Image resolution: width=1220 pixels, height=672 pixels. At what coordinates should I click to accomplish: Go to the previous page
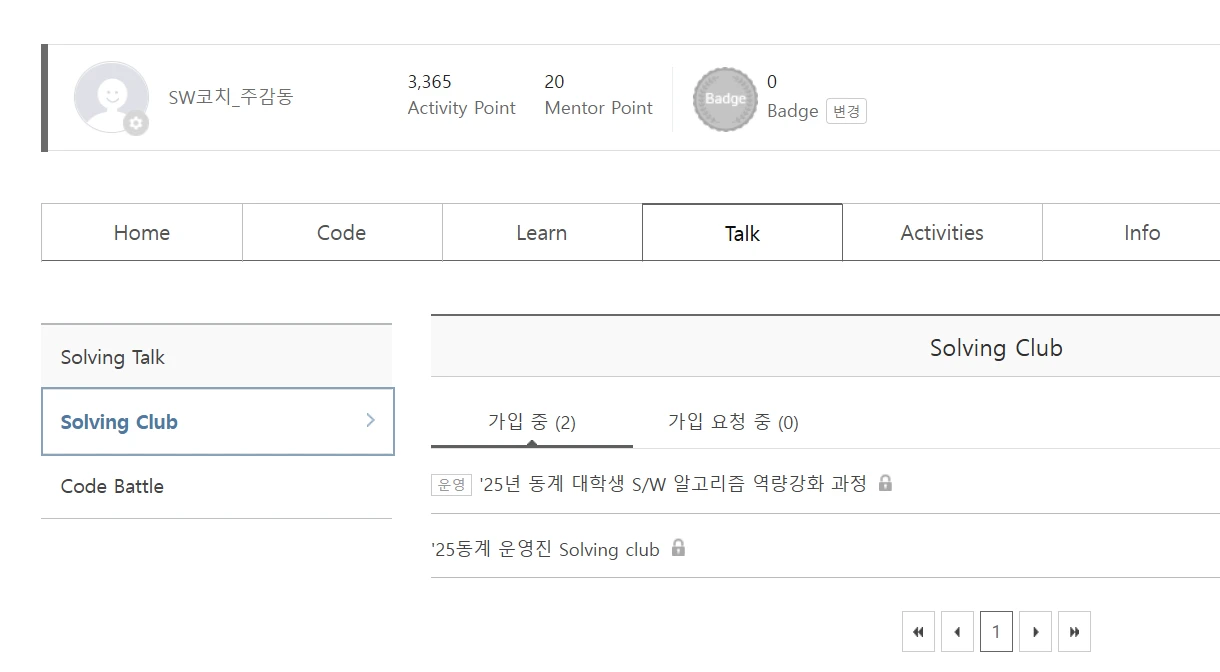[x=957, y=632]
